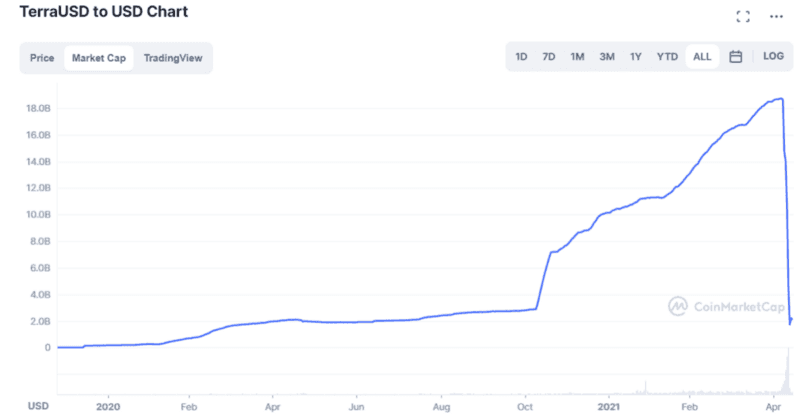The height and width of the screenshot is (416, 800).
Task: Click the TerraUSD to USD Chart heading
Action: [104, 12]
